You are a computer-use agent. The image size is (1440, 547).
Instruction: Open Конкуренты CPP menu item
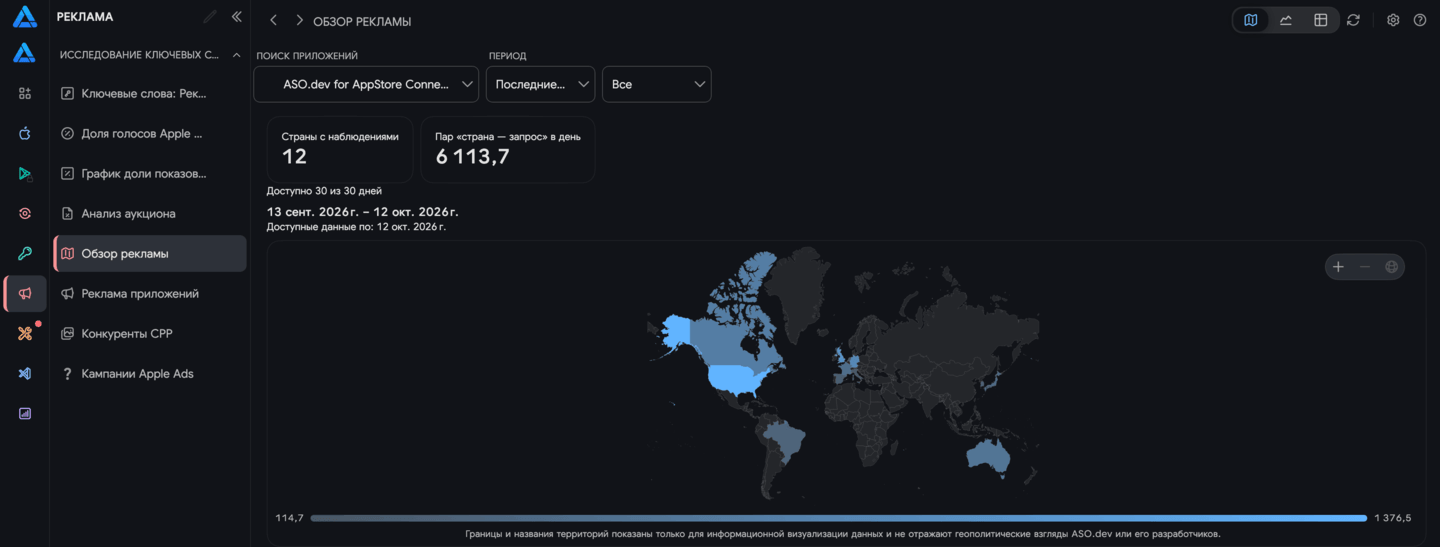pyautogui.click(x=149, y=333)
